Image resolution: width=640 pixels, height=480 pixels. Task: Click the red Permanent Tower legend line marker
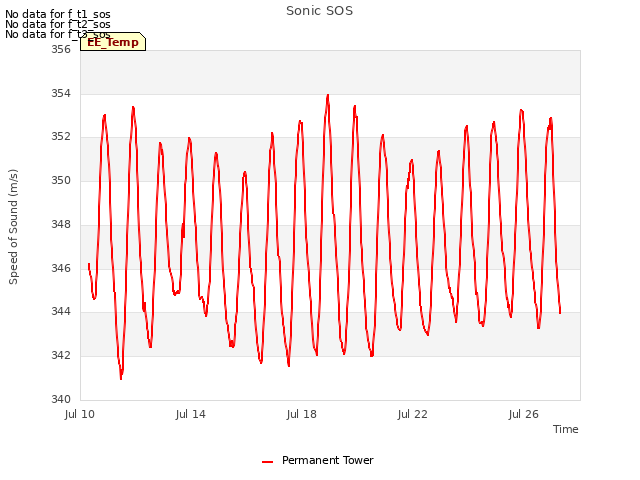pyautogui.click(x=267, y=462)
